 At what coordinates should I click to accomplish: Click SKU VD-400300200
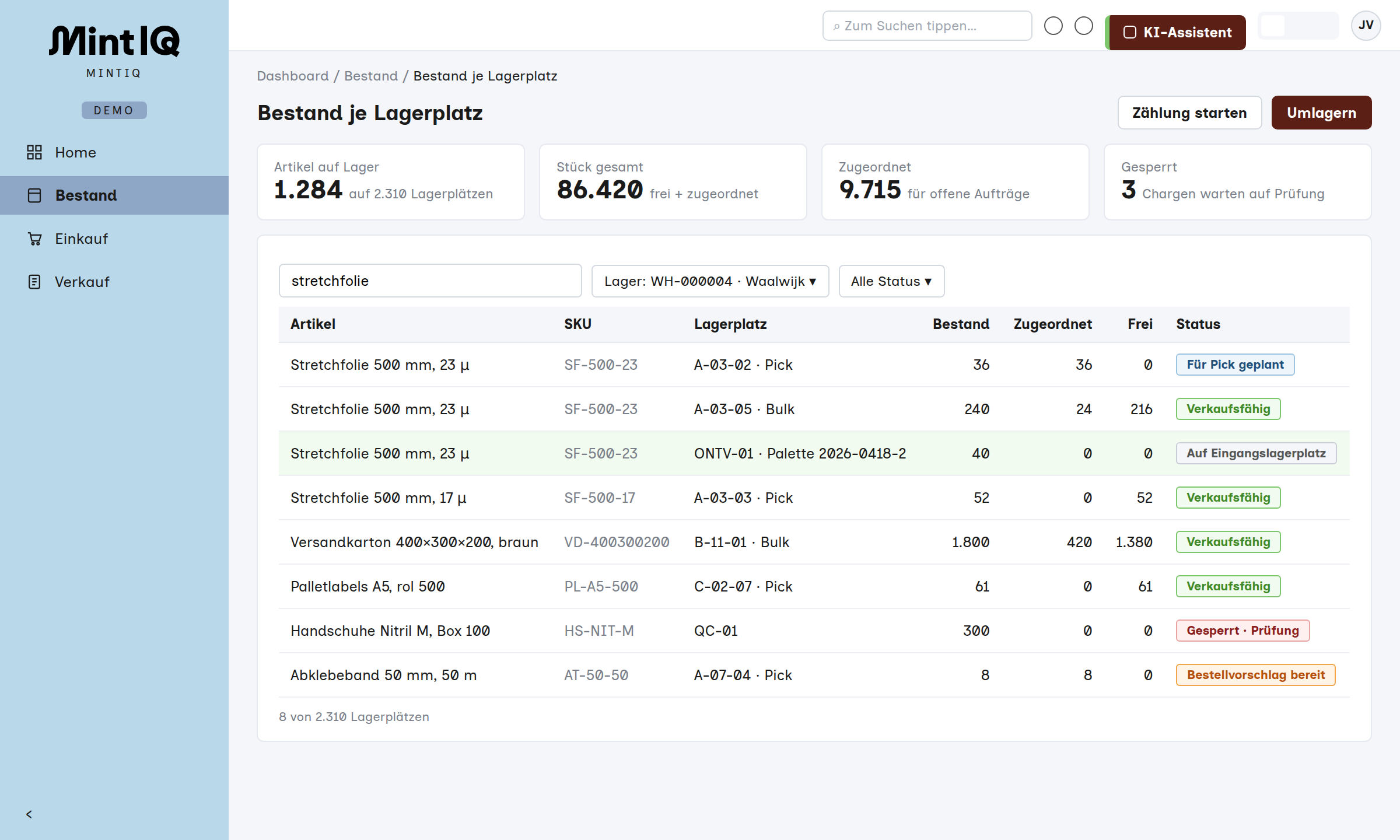[617, 542]
